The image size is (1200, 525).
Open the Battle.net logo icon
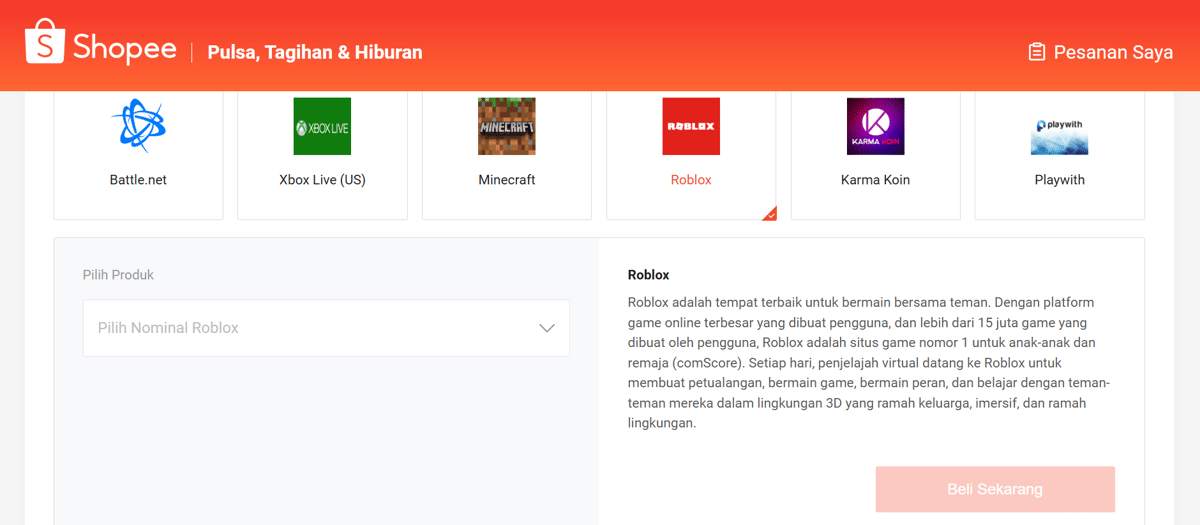pyautogui.click(x=138, y=126)
